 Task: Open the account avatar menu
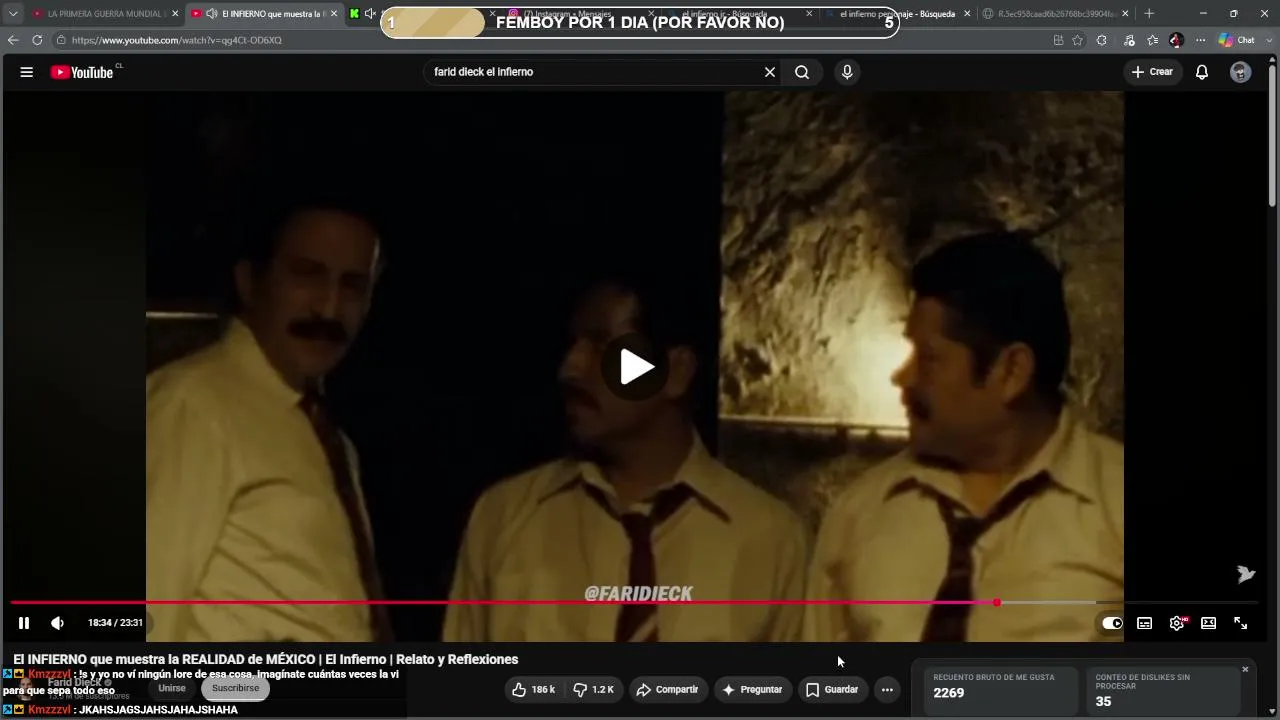coord(1240,72)
